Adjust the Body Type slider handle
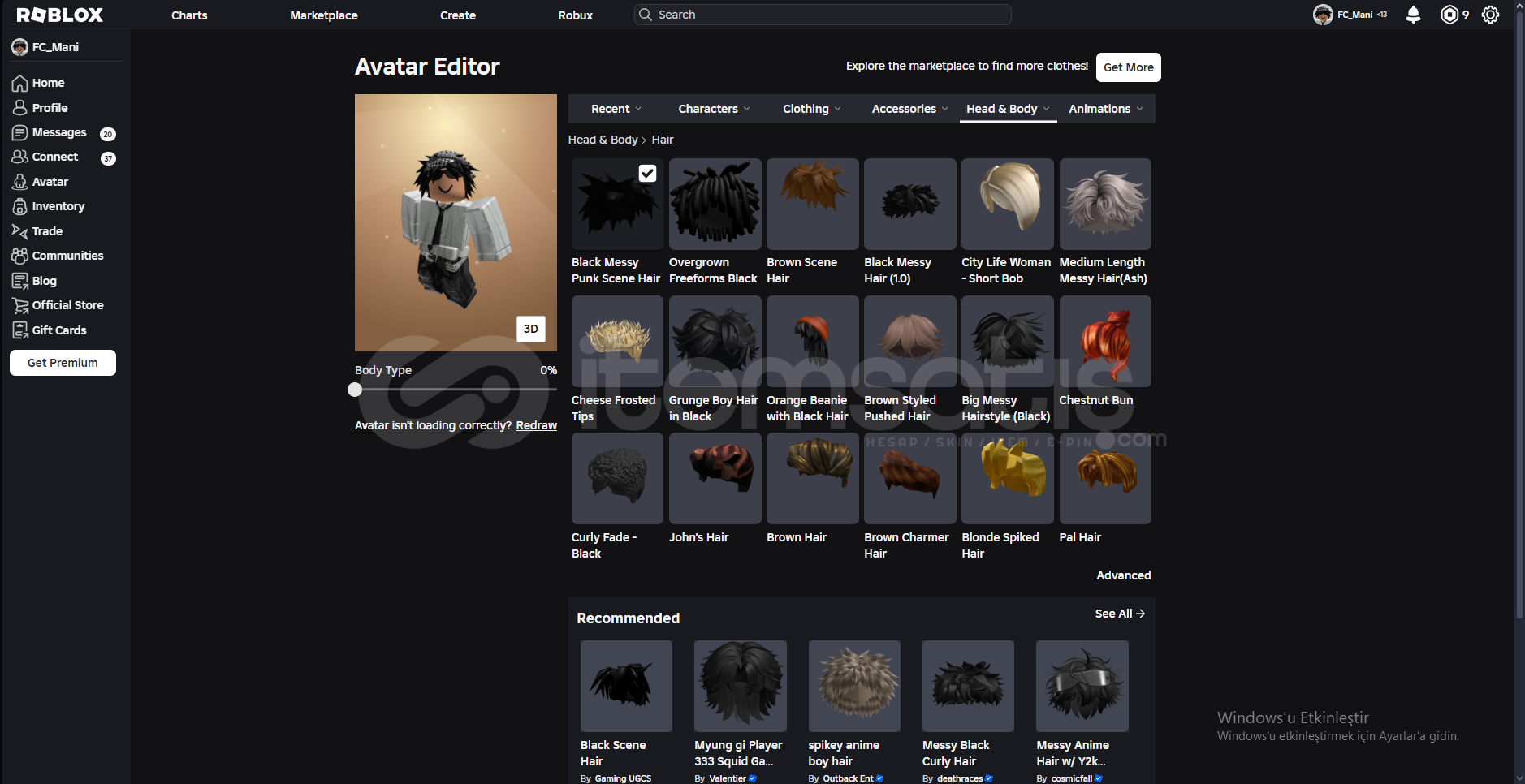1525x784 pixels. pyautogui.click(x=355, y=390)
